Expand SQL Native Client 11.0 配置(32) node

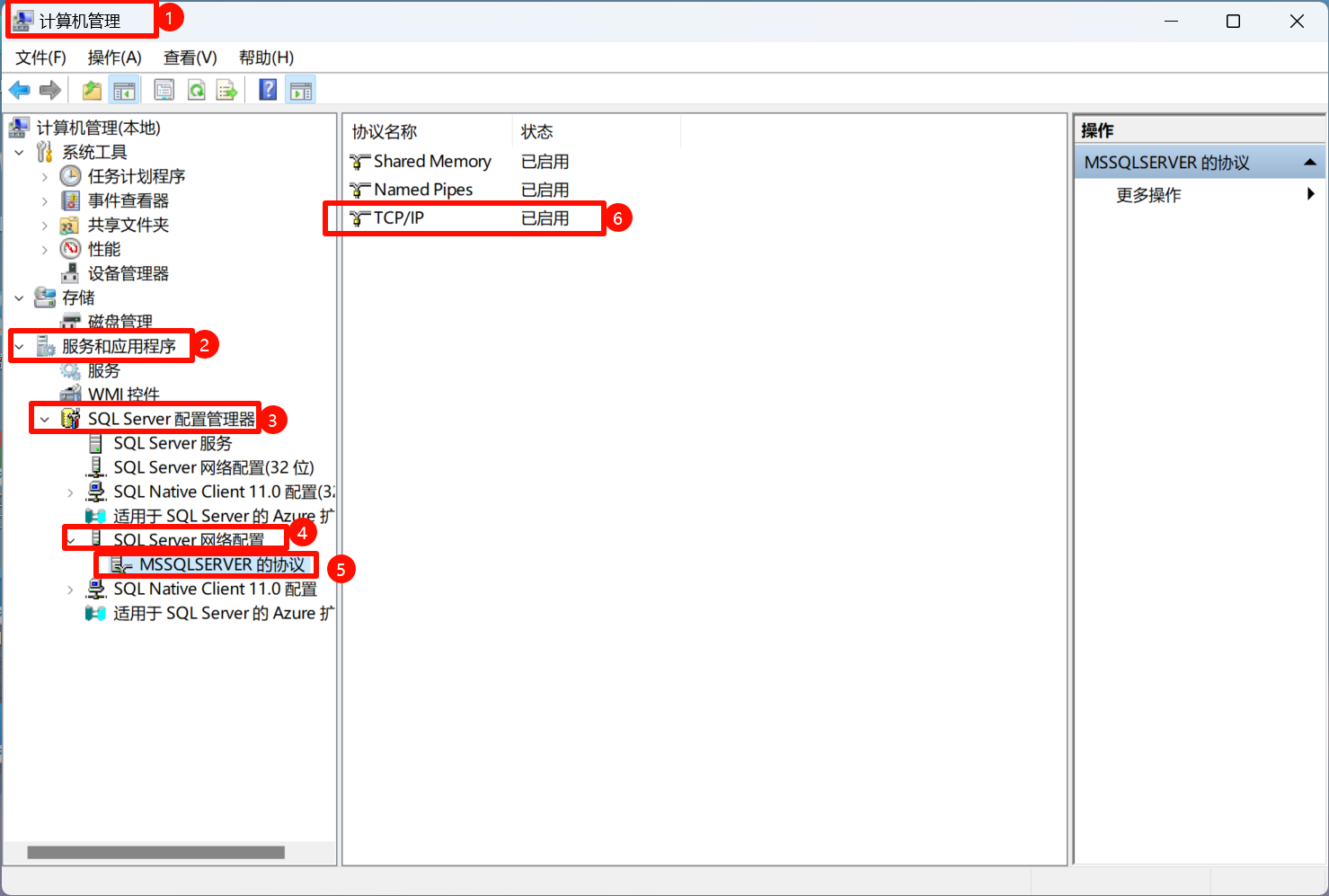(71, 492)
